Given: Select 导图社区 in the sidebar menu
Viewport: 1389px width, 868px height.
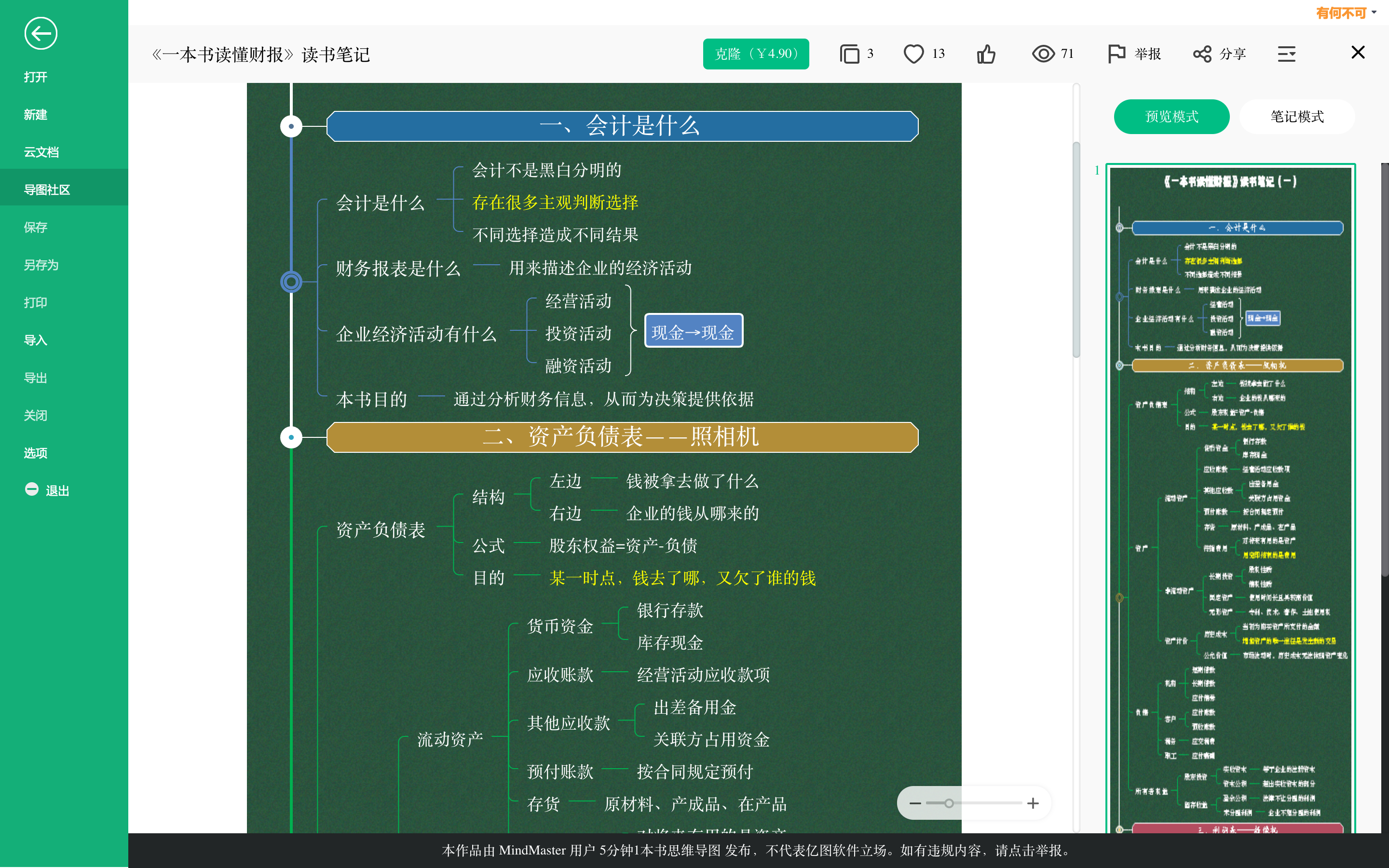Looking at the screenshot, I should (x=47, y=190).
